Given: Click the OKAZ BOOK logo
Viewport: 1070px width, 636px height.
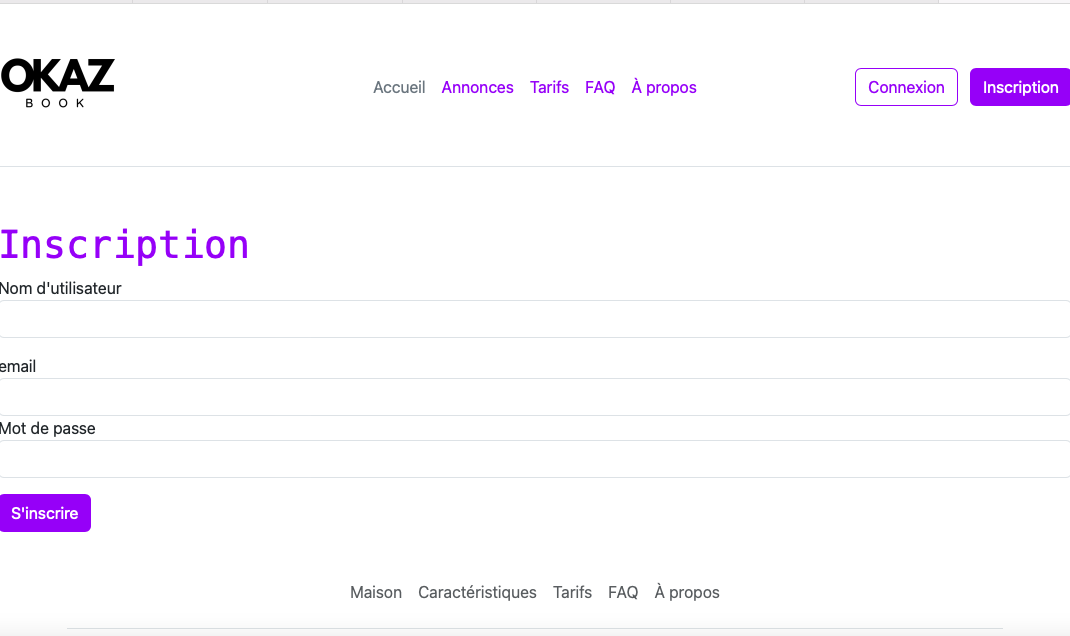Looking at the screenshot, I should [58, 83].
